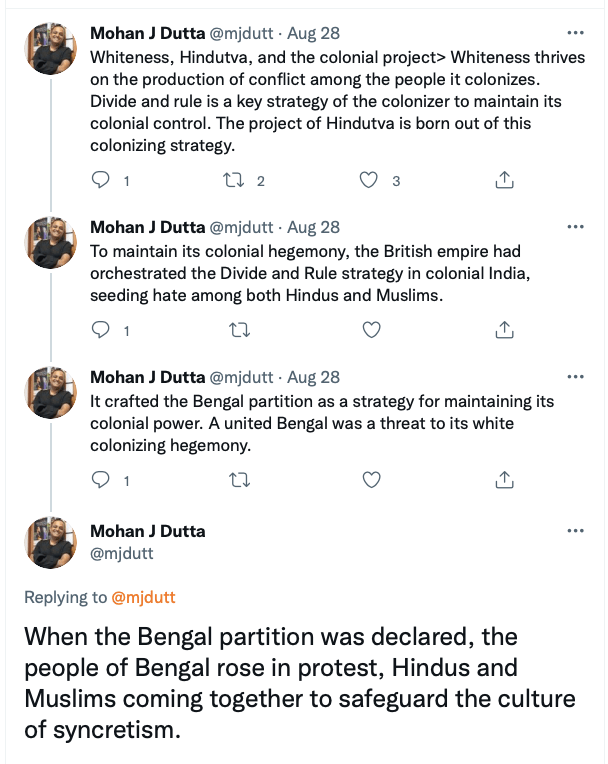
Task: Open more options on the main tweet
Action: click(575, 530)
